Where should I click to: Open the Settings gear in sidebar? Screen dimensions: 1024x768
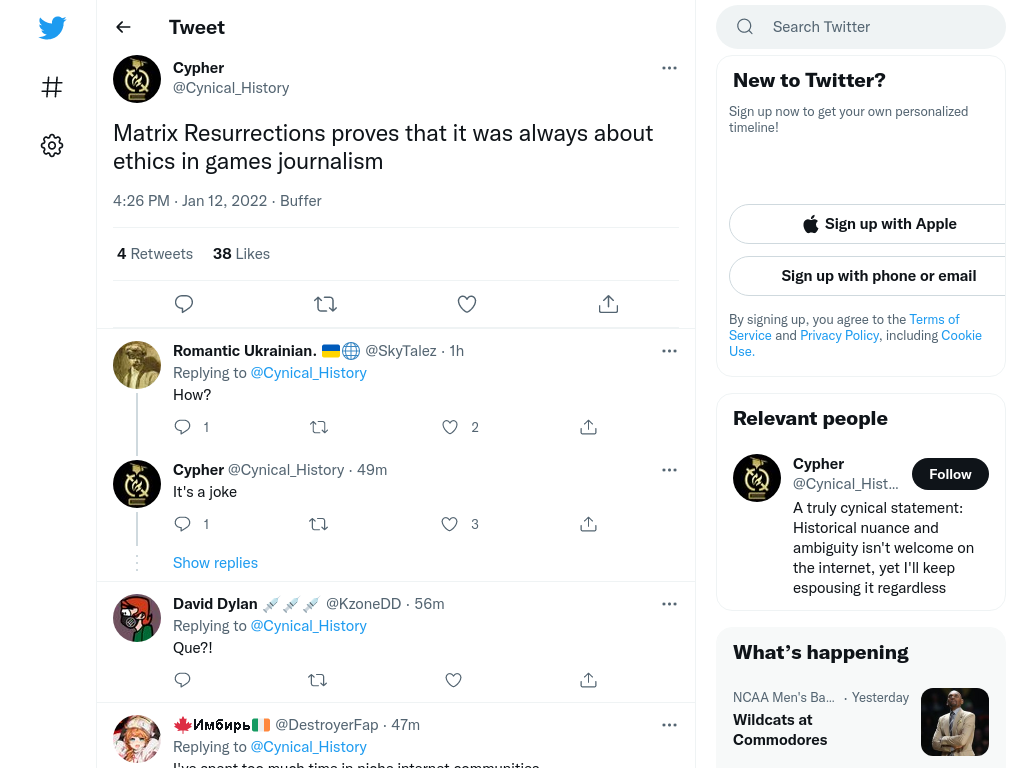click(x=52, y=145)
